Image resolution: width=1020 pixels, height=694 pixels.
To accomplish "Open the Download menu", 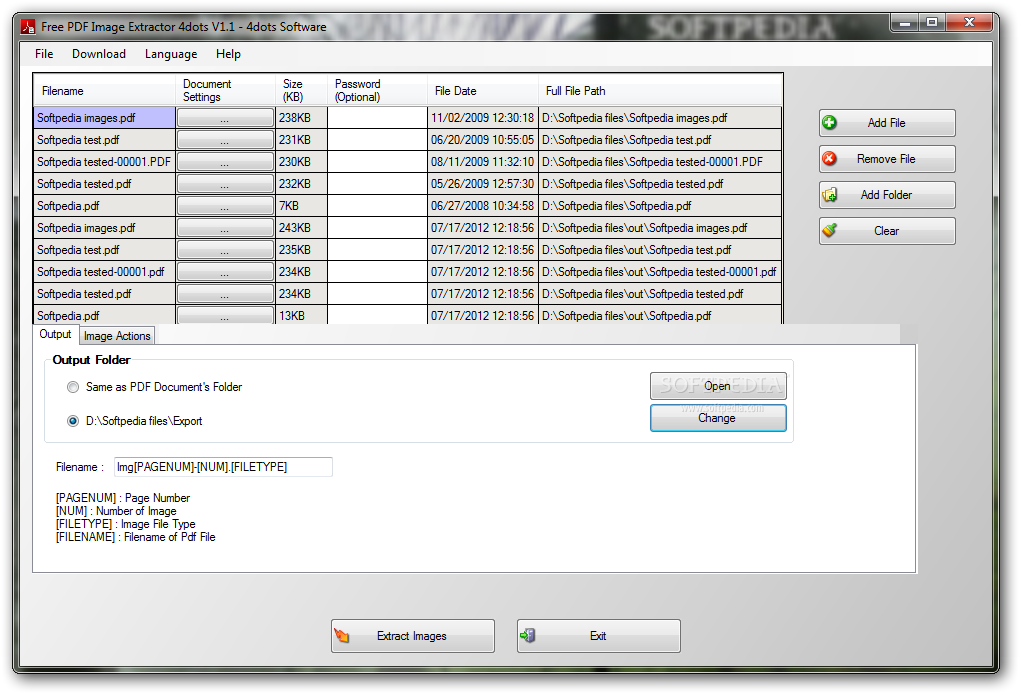I will (x=99, y=54).
